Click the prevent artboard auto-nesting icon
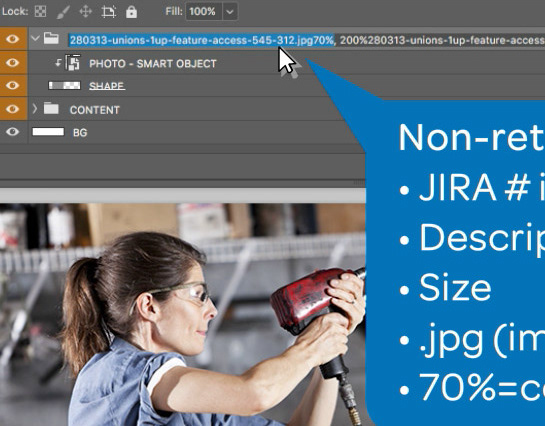 point(108,12)
